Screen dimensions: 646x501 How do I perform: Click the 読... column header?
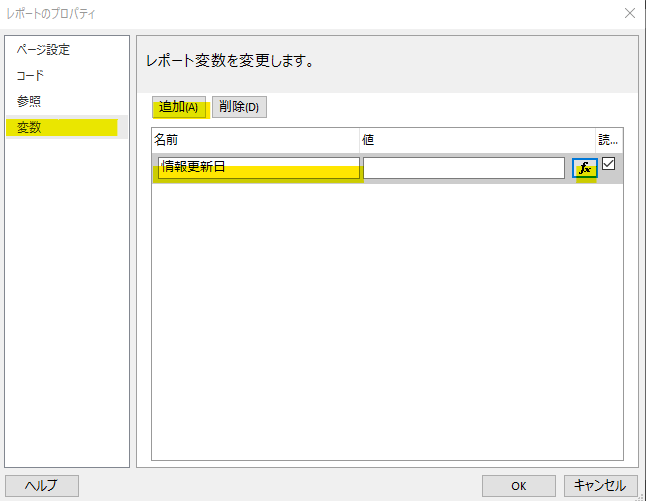(x=609, y=140)
